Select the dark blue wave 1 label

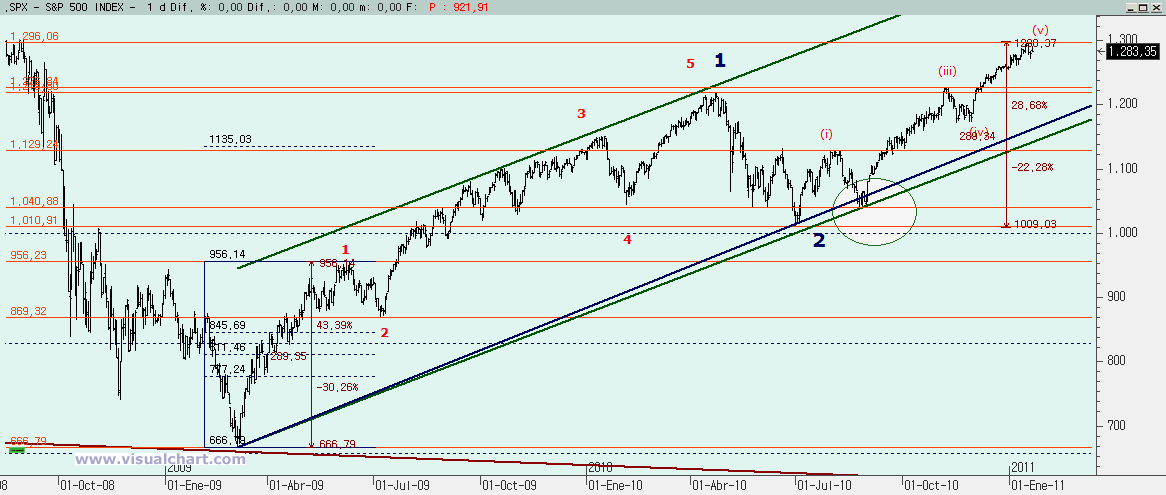719,61
